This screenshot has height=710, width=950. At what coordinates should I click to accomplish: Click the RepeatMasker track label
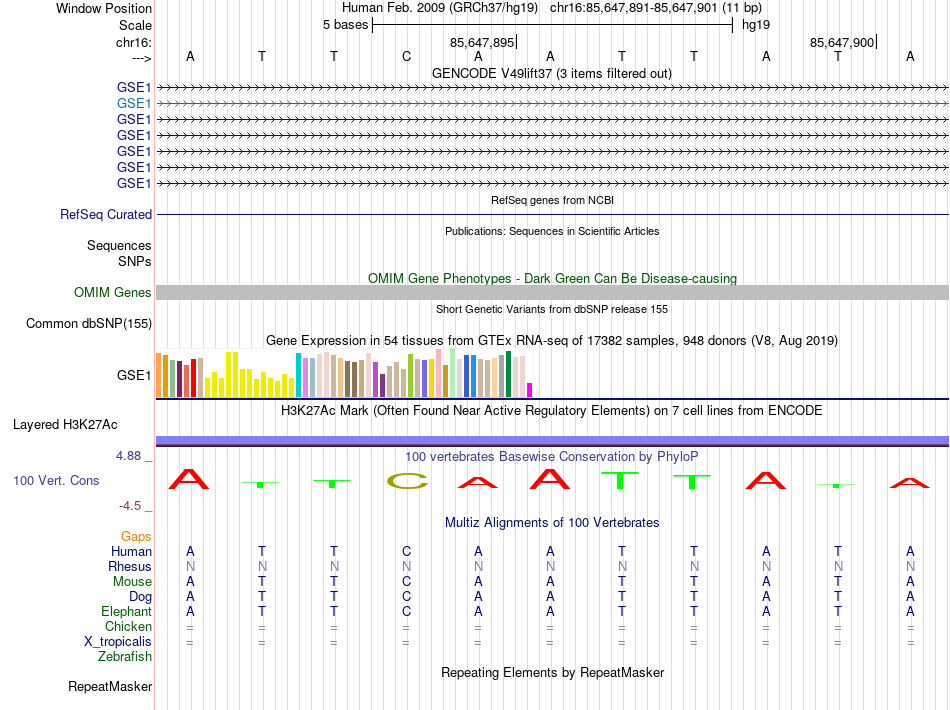coord(110,686)
